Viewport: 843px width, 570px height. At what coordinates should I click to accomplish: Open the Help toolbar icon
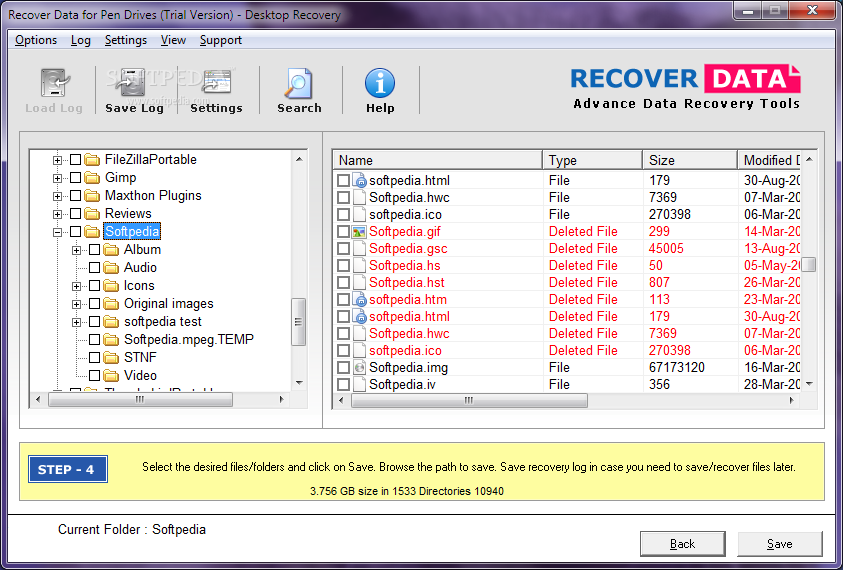[380, 83]
